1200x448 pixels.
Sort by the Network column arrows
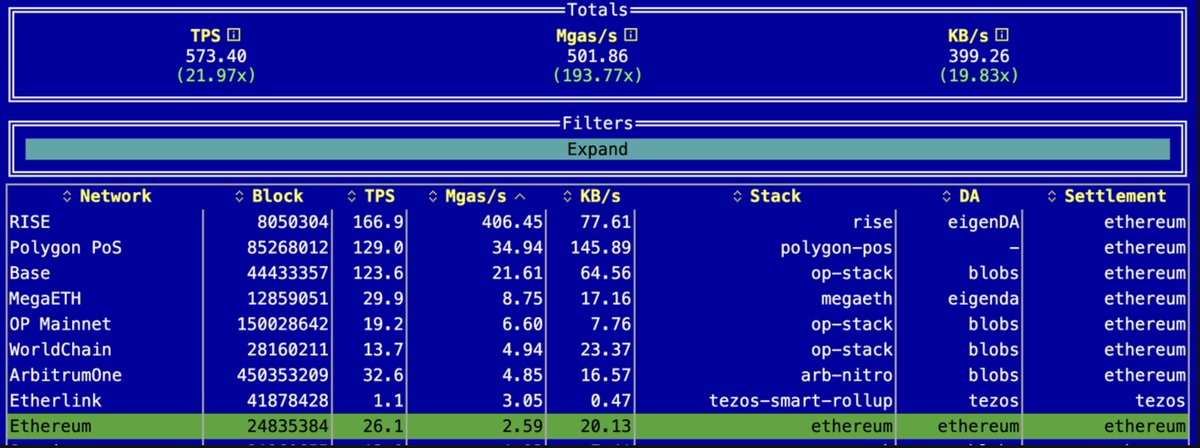[67, 196]
